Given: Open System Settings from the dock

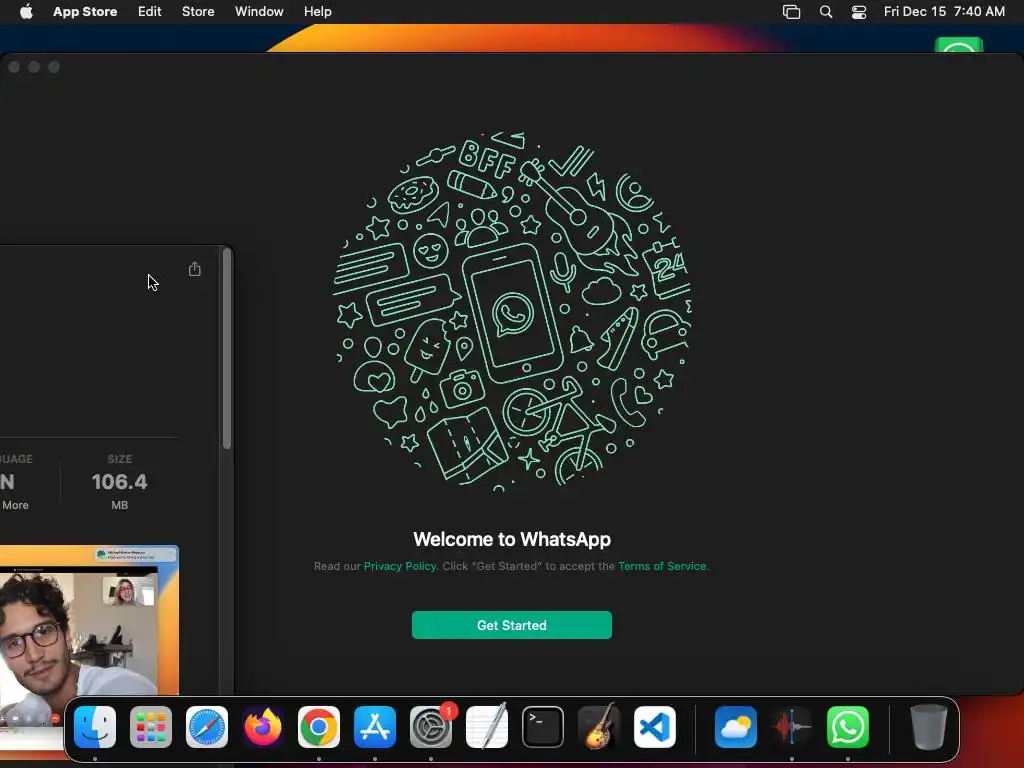Looking at the screenshot, I should tap(431, 727).
